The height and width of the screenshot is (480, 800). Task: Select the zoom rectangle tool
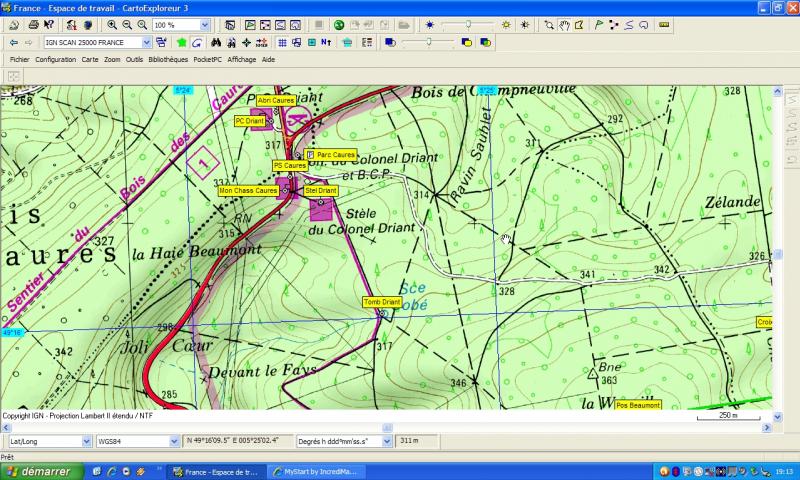coord(549,24)
